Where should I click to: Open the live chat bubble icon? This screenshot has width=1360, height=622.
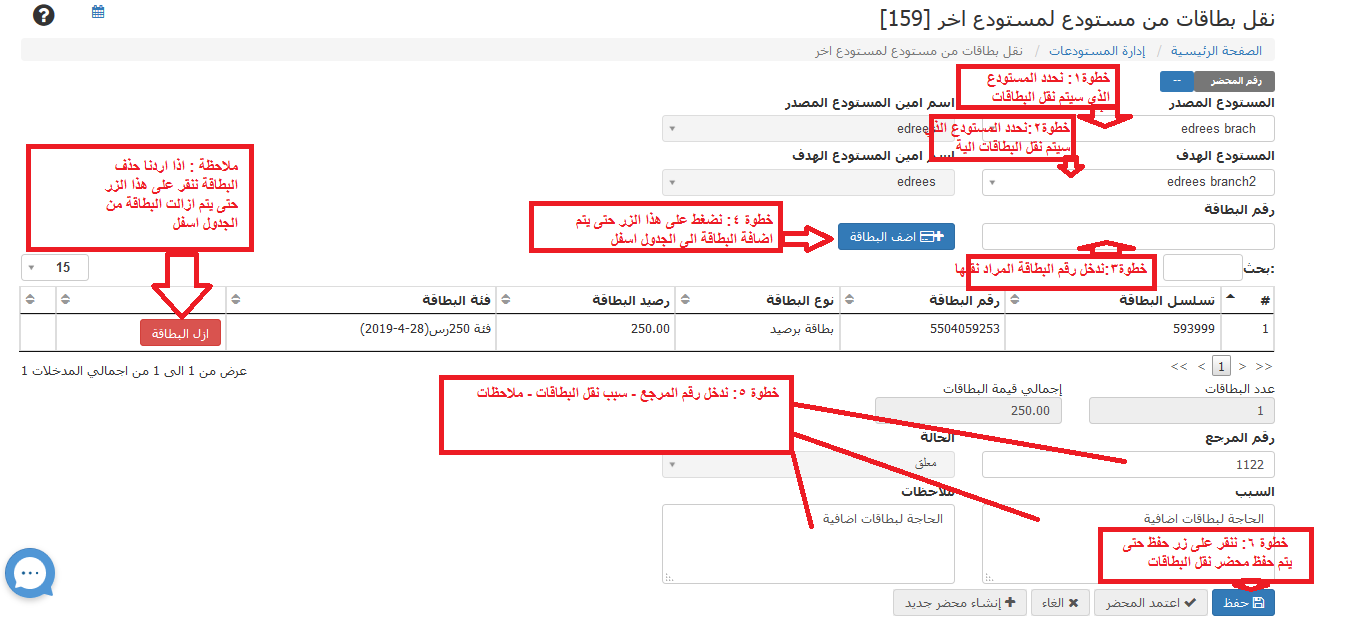(30, 574)
